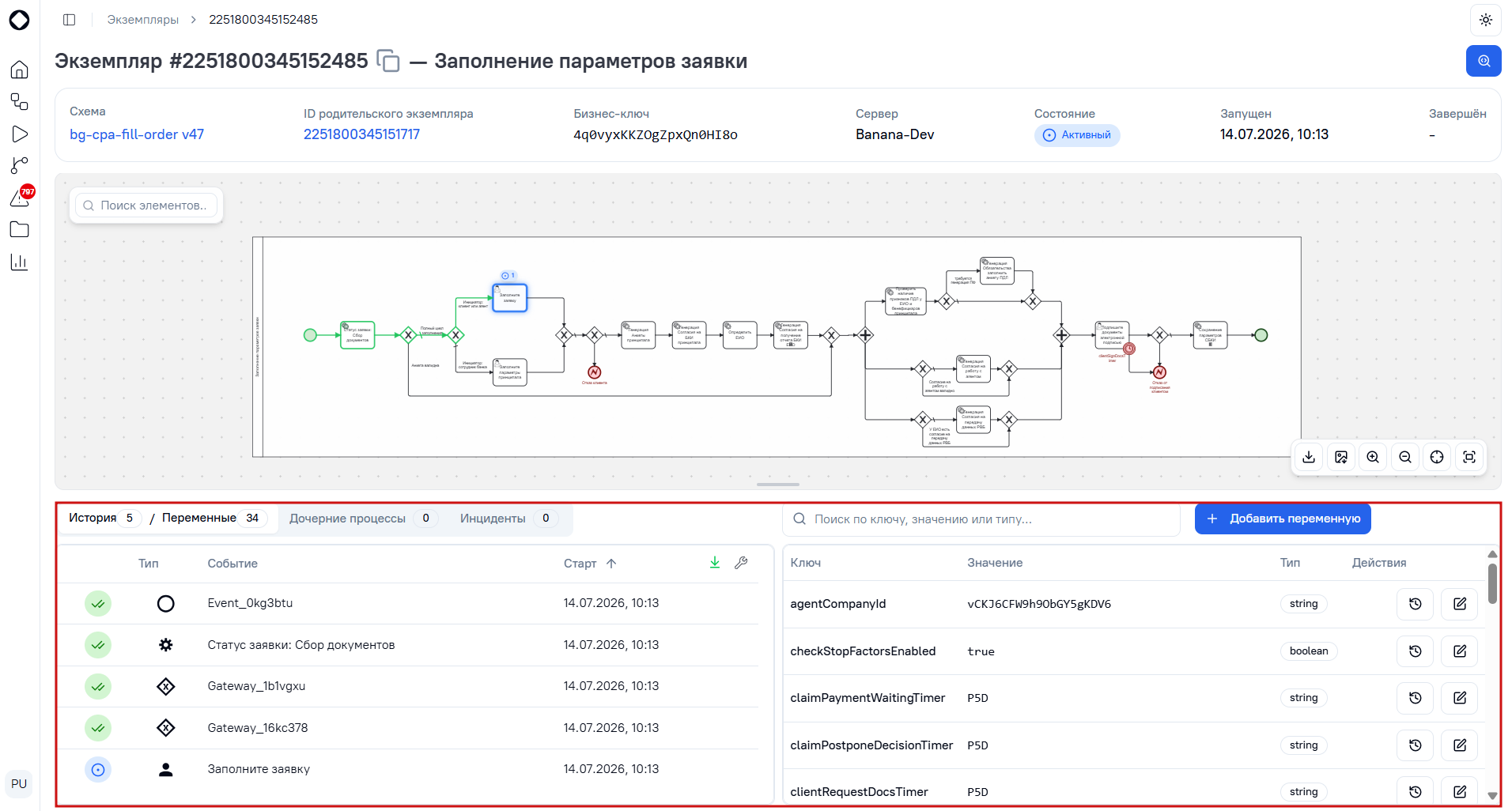Open the folder icon in sidebar
Viewport: 1512px width, 811px height.
click(x=20, y=230)
